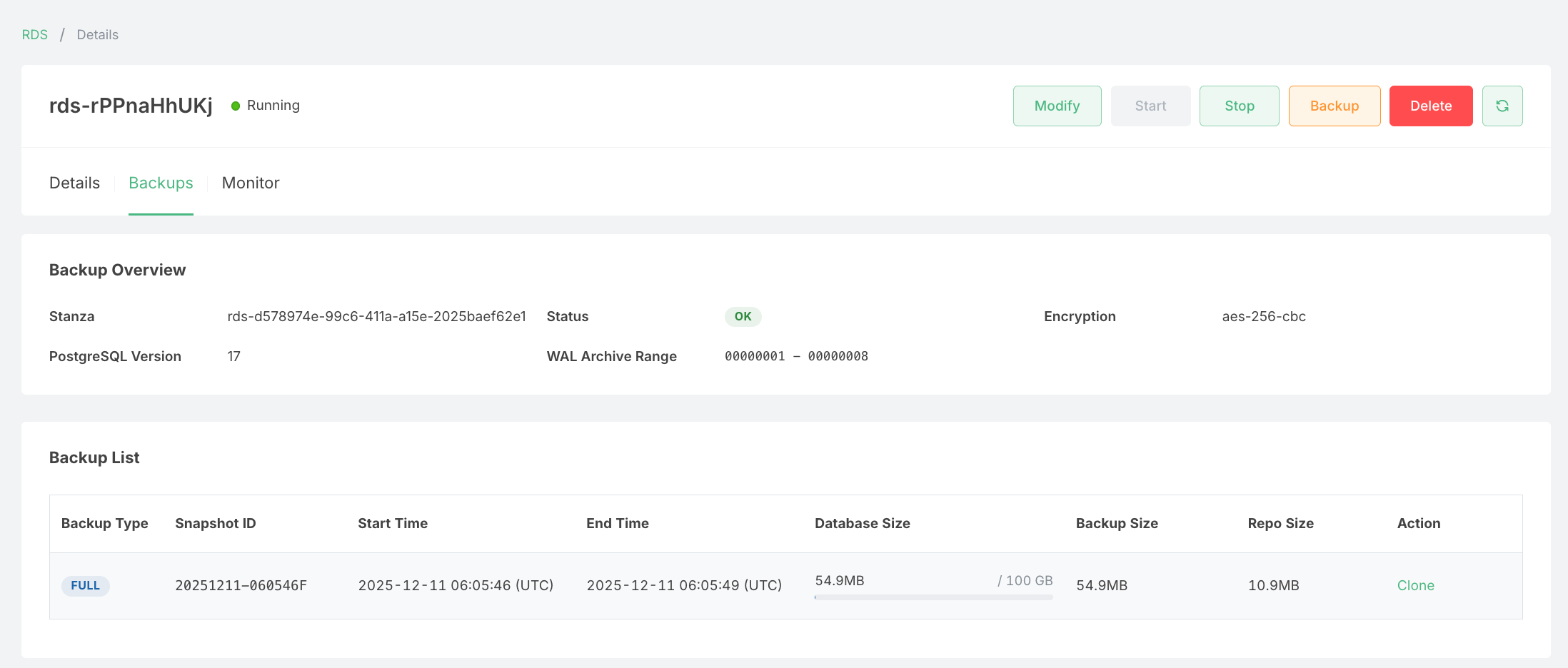Click the Details breadcrumb item
The width and height of the screenshot is (1568, 668).
pyautogui.click(x=98, y=35)
